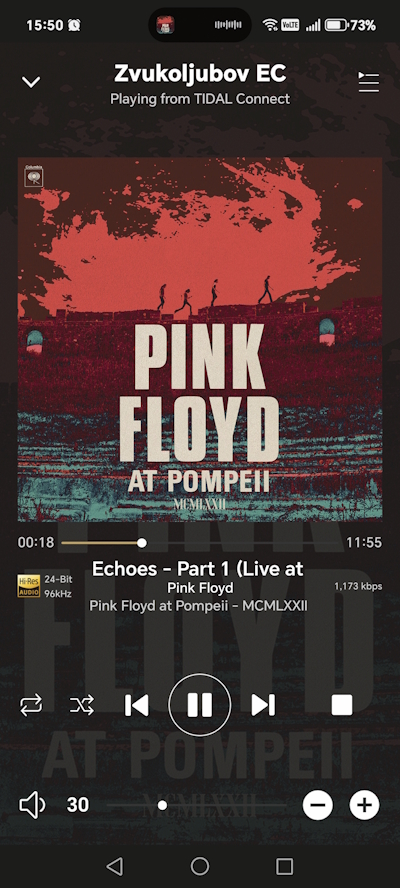This screenshot has width=400, height=888.
Task: Increase volume with the plus button
Action: [364, 805]
